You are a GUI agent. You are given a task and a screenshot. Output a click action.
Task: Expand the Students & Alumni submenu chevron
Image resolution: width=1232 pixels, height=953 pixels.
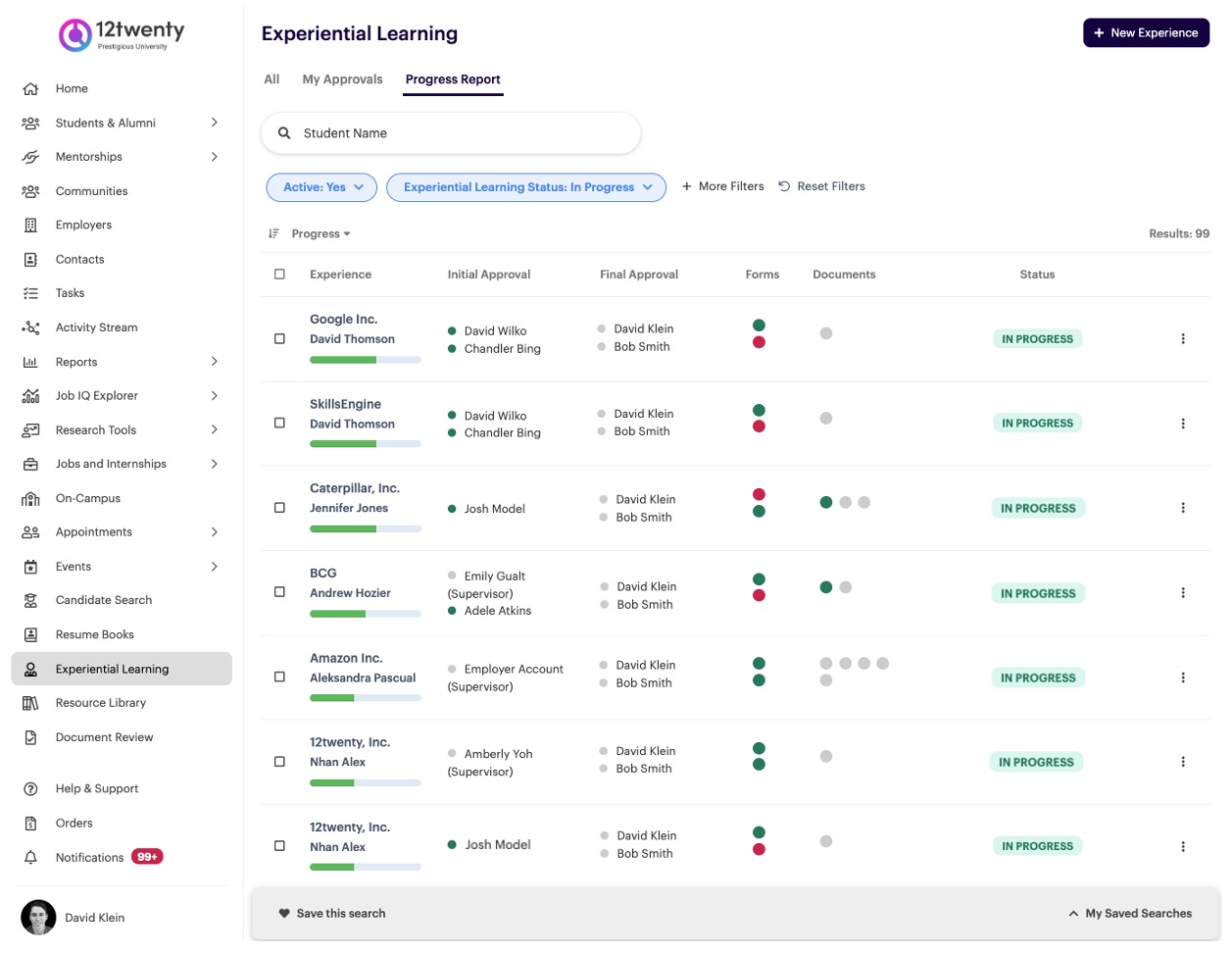click(215, 123)
